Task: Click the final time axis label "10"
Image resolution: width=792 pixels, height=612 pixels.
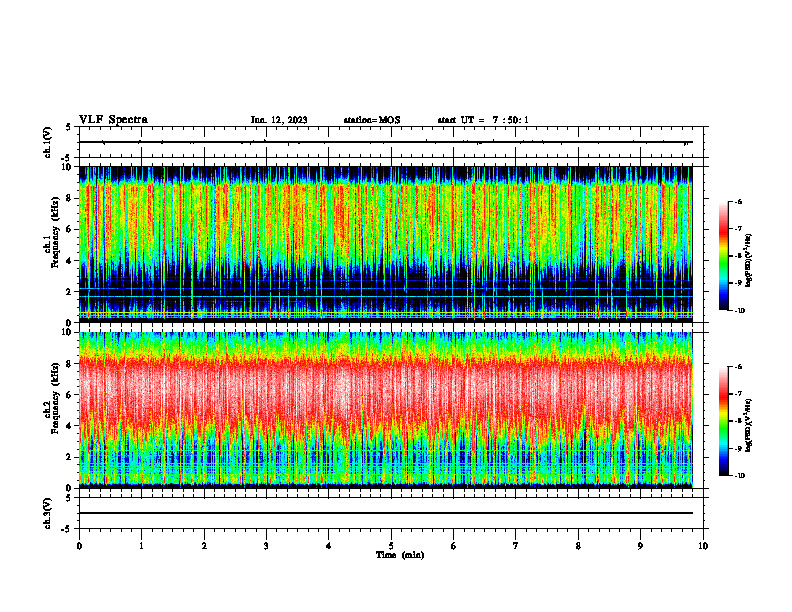Action: 703,546
